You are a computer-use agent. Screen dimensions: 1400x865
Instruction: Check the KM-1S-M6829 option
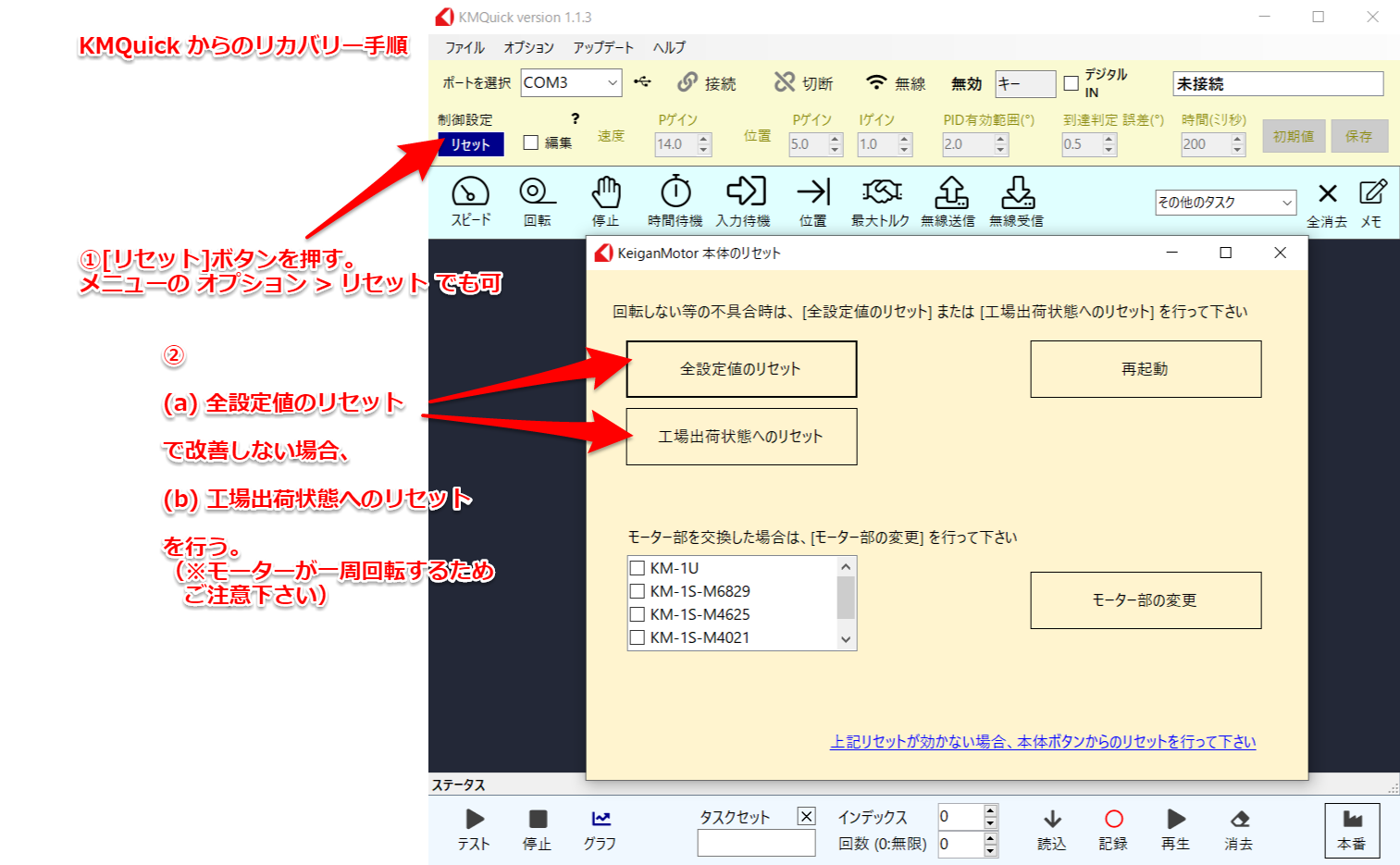637,591
